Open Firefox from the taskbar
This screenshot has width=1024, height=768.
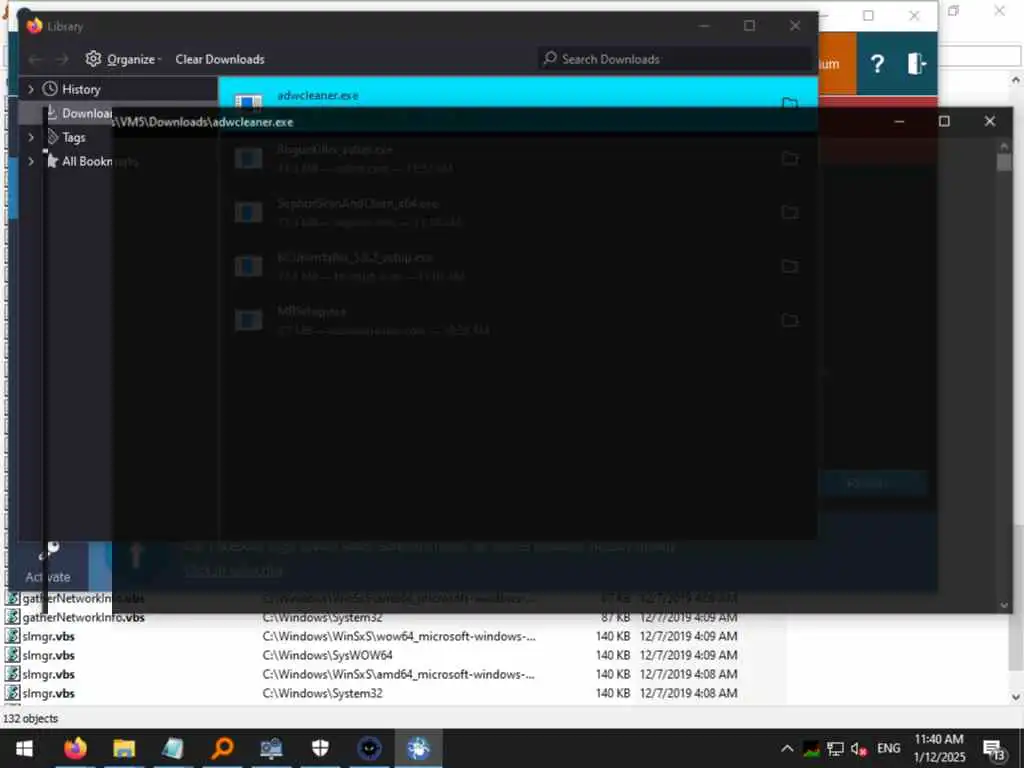tap(75, 748)
